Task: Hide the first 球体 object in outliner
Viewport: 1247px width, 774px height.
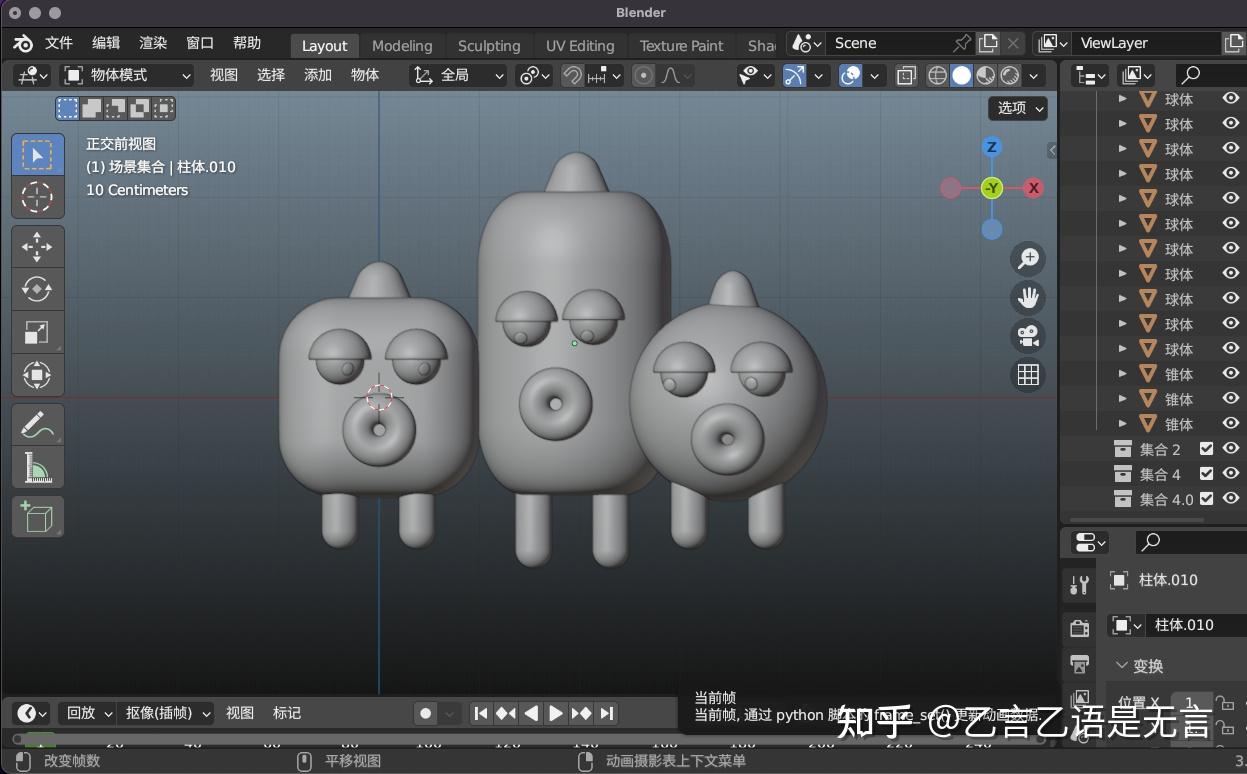Action: click(1231, 98)
